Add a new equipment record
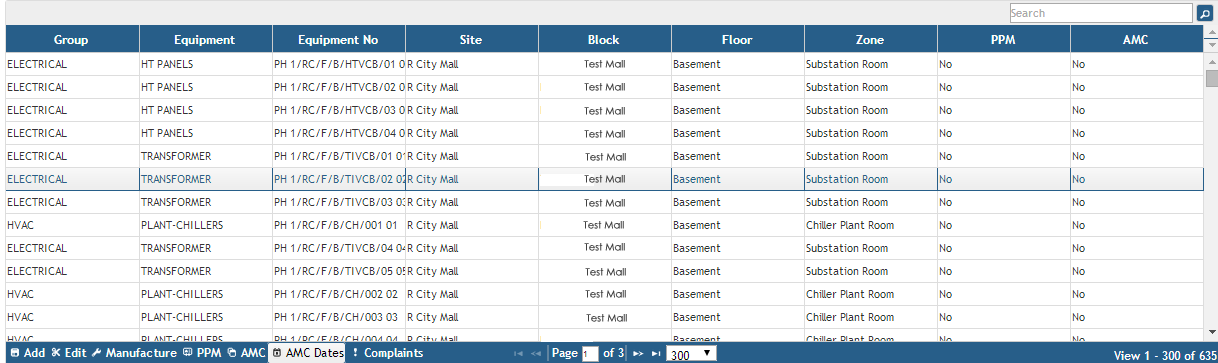The width and height of the screenshot is (1218, 363). point(27,353)
